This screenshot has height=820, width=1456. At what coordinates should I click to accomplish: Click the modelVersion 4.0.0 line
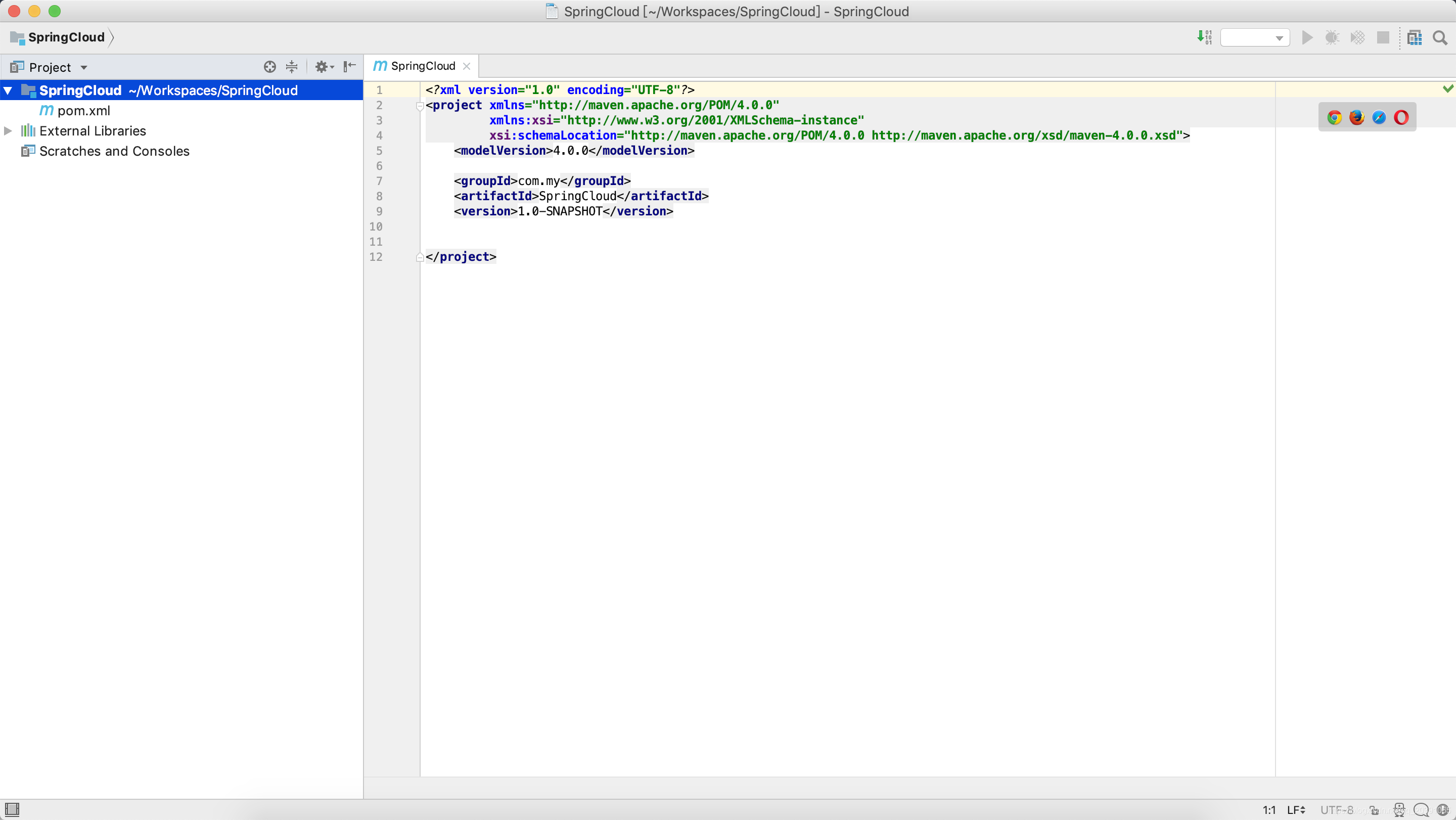pos(574,150)
